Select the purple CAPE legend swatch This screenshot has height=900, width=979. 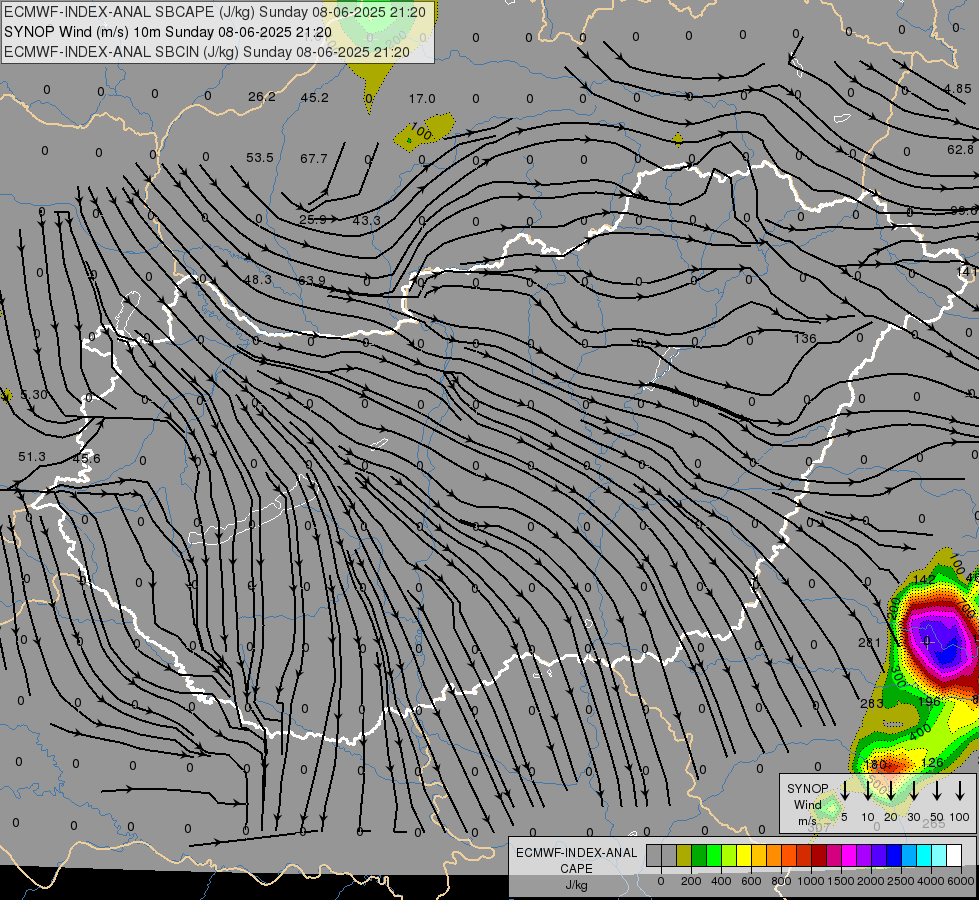[x=865, y=855]
